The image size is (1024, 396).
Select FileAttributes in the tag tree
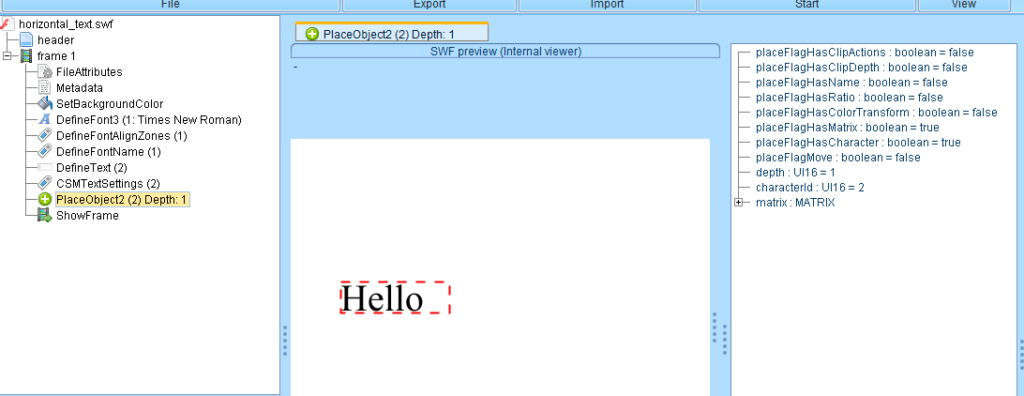tap(89, 72)
